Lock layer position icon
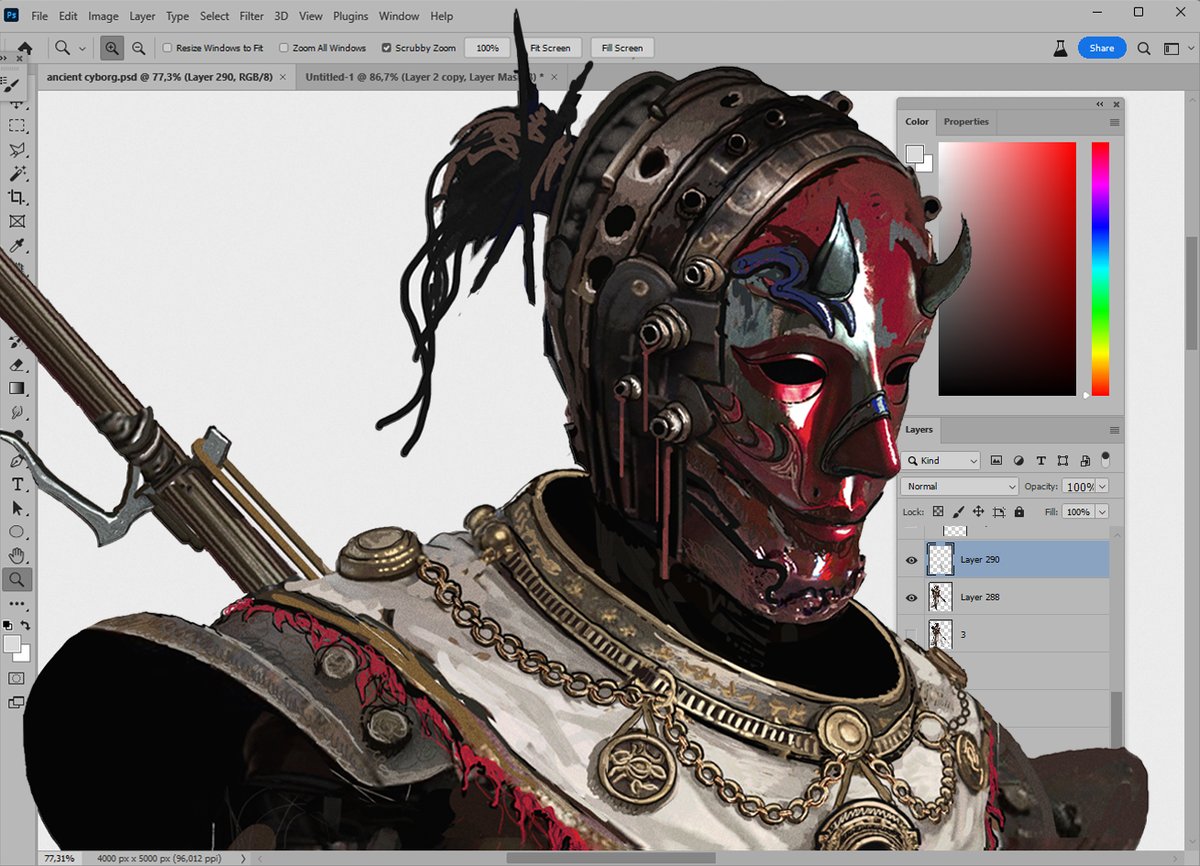This screenshot has width=1200, height=866. pos(979,512)
